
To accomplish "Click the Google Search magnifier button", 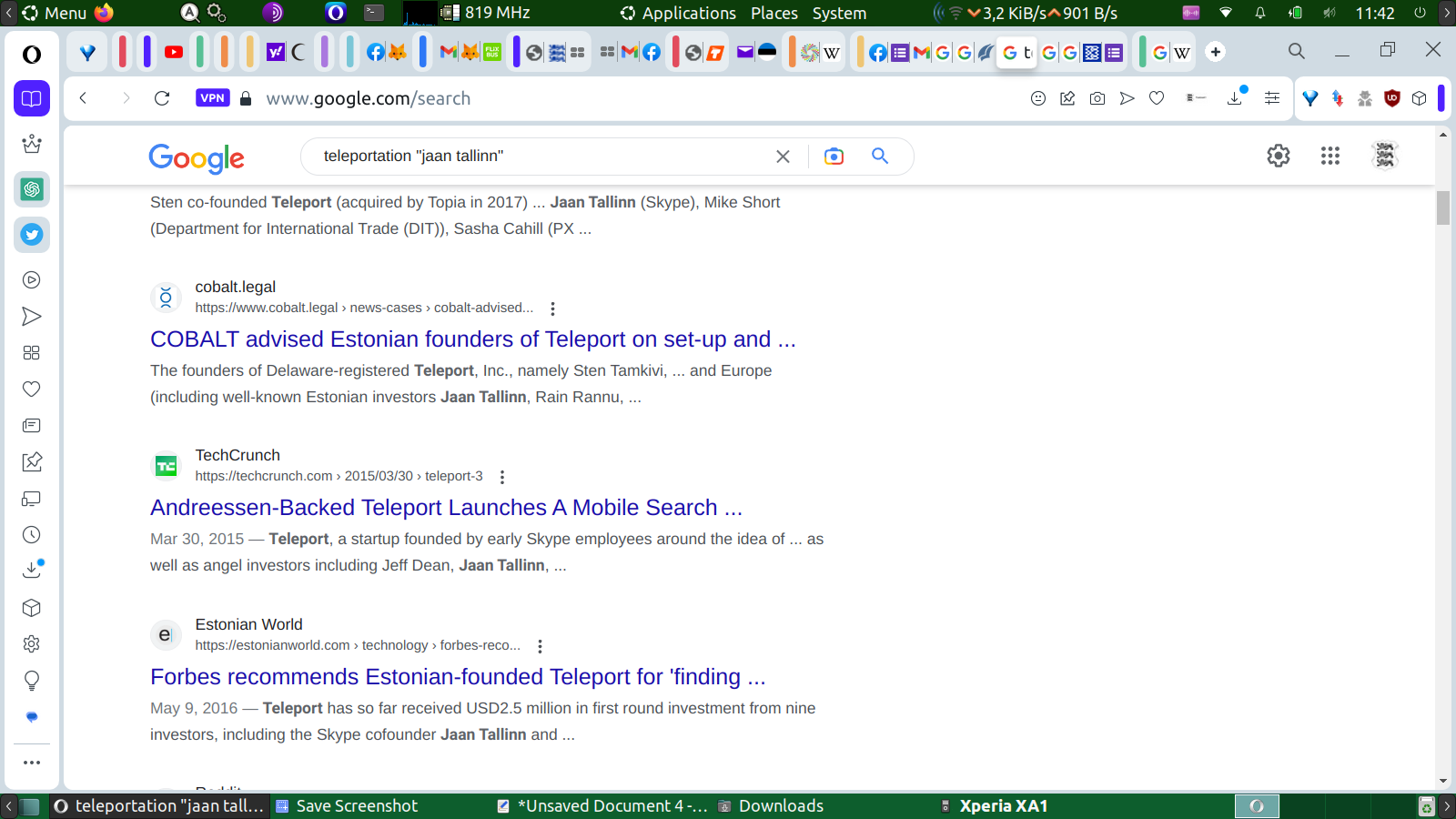I will pyautogui.click(x=880, y=157).
